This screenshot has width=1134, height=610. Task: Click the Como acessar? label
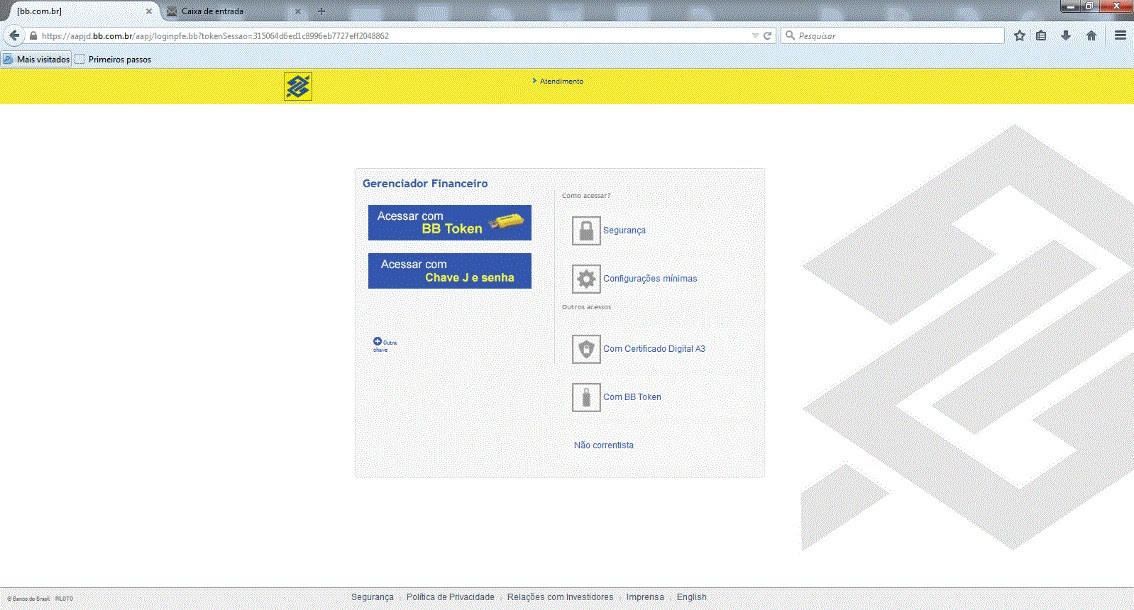[586, 195]
